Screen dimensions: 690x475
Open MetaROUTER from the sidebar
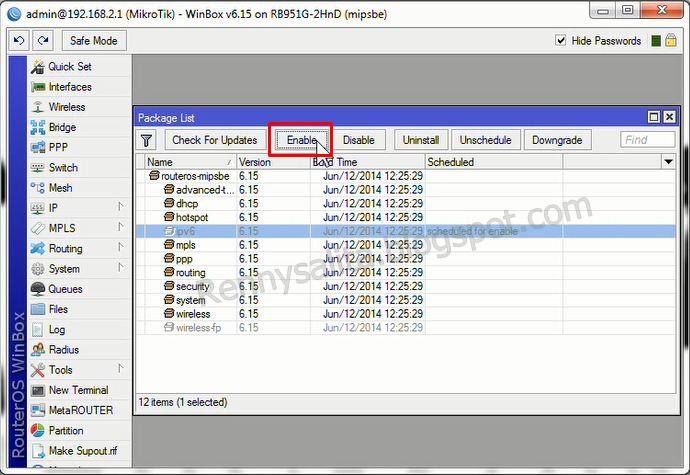click(81, 411)
